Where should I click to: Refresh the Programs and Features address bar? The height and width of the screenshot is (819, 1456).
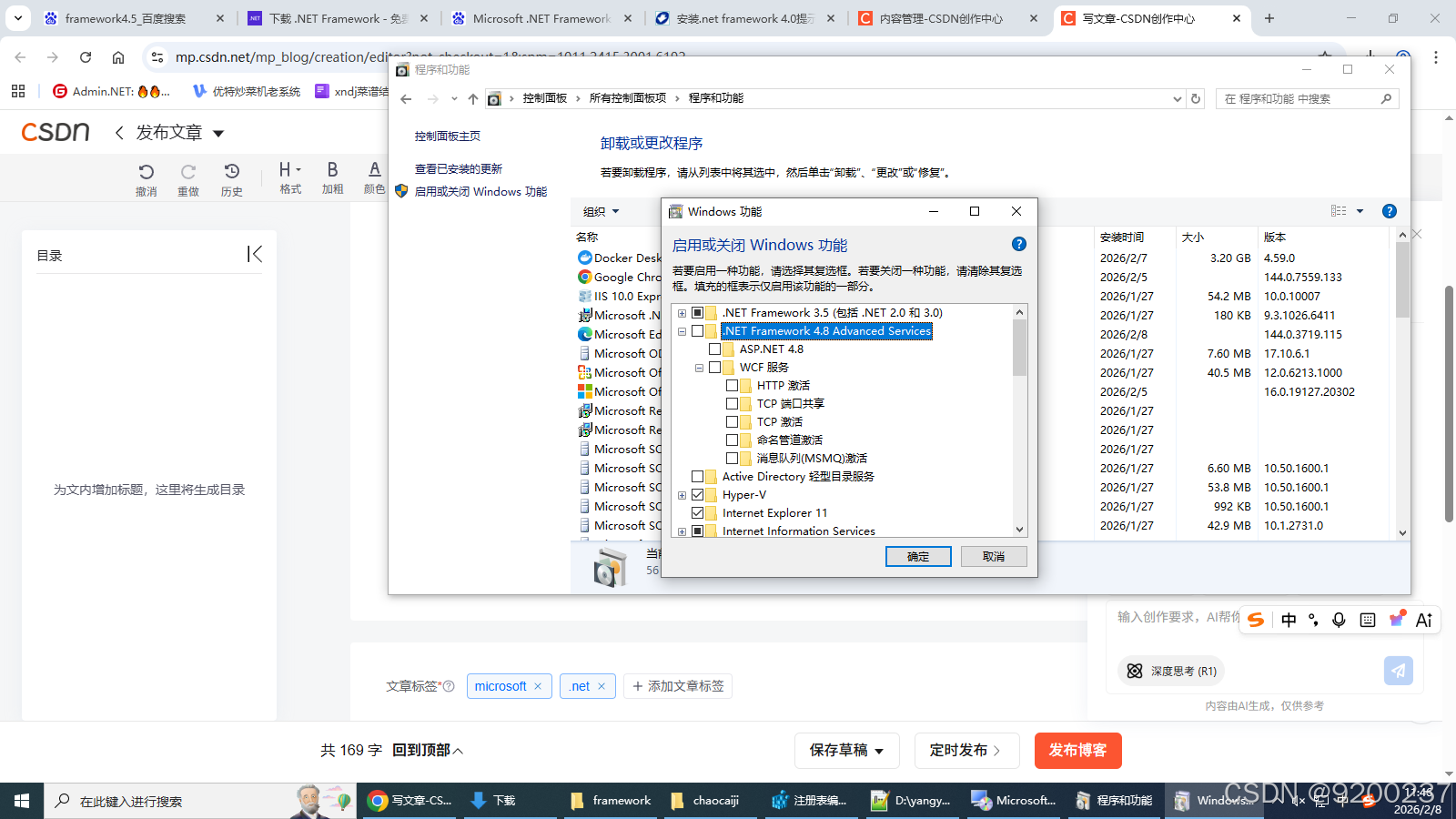1196,98
